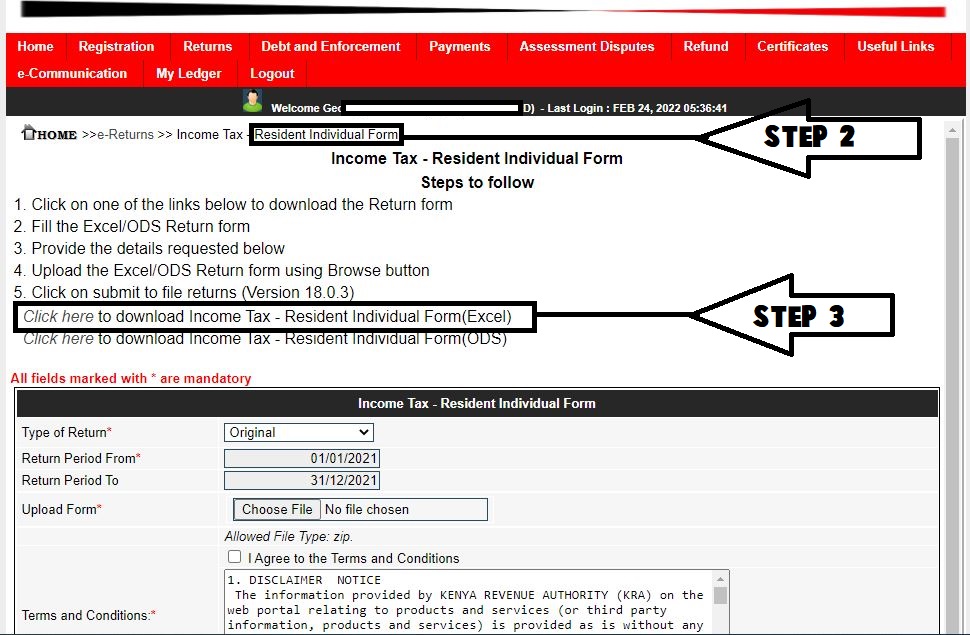Click step 5 submit instruction text
The image size is (970, 635).
click(x=184, y=292)
